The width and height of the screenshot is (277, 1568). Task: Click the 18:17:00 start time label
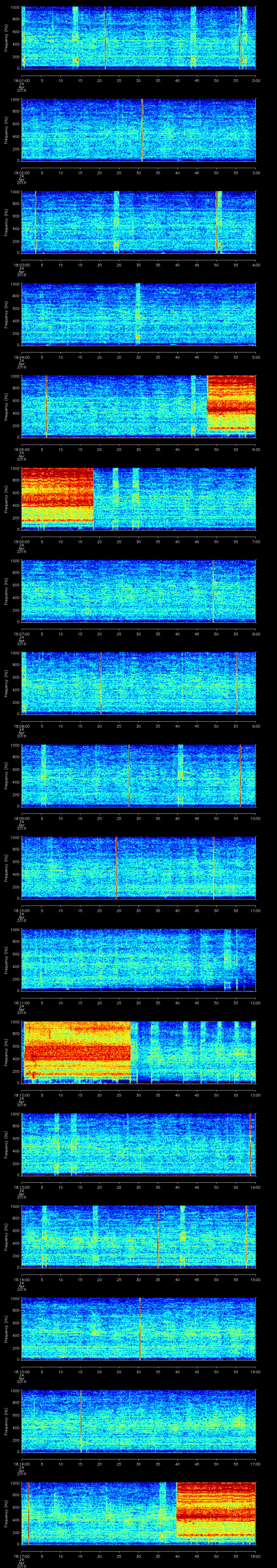21,1556
